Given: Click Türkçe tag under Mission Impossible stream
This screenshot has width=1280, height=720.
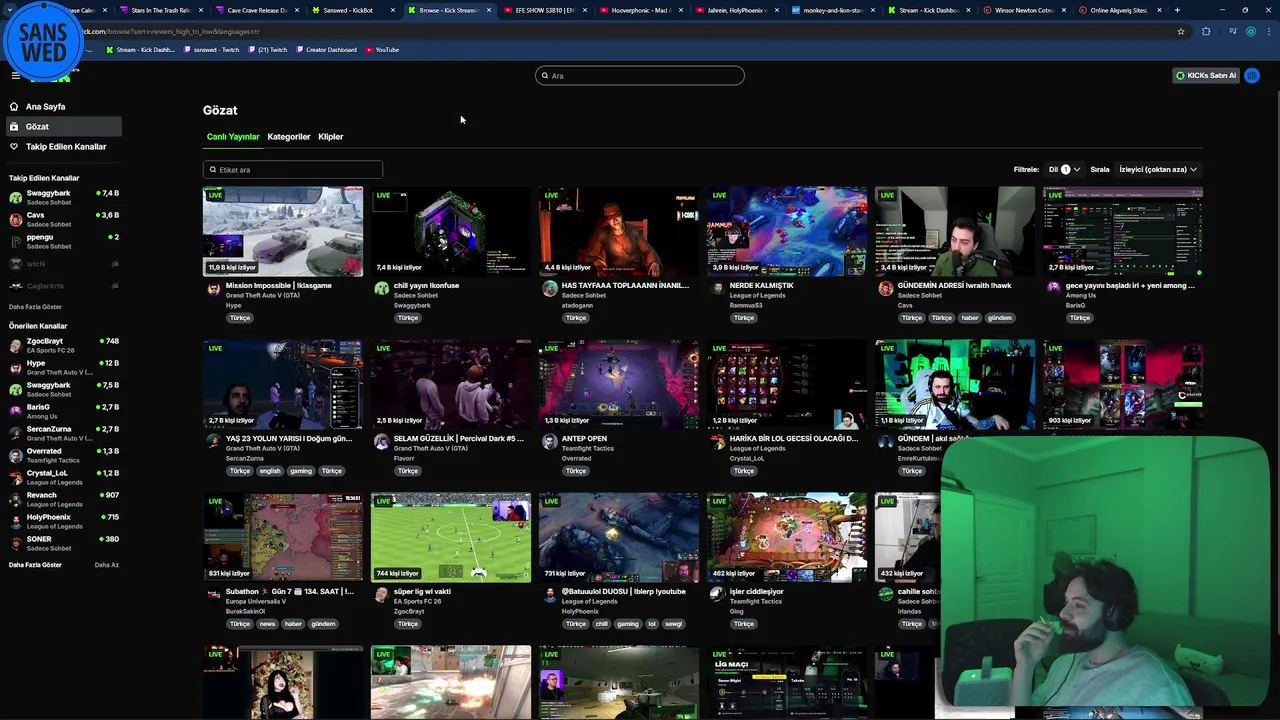Looking at the screenshot, I should pyautogui.click(x=240, y=318).
